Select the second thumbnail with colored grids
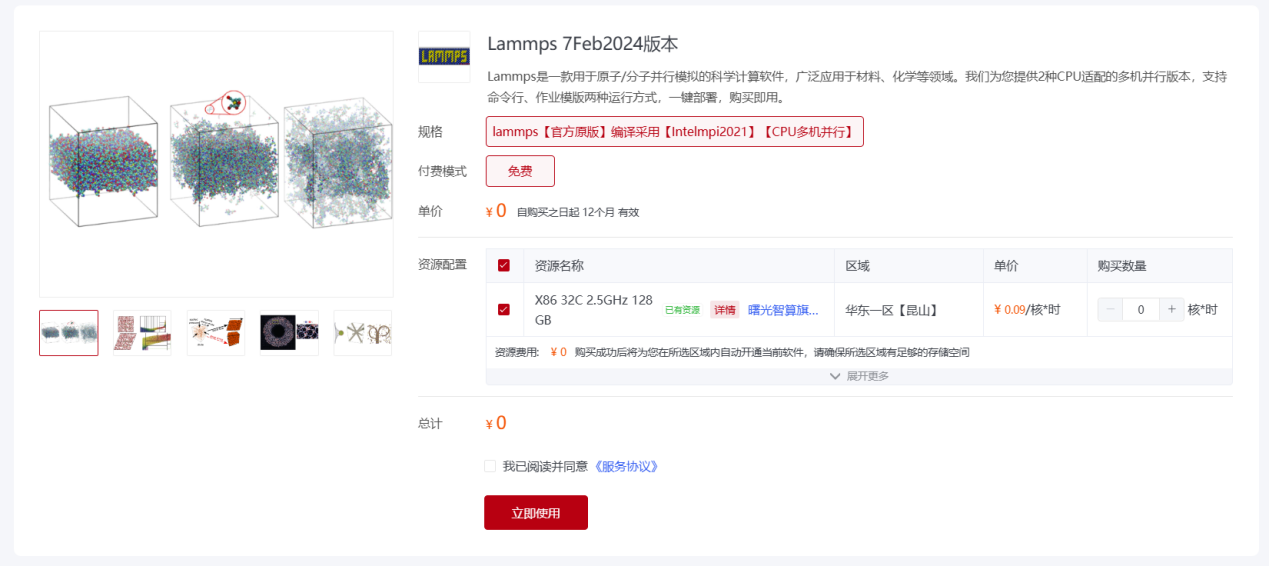This screenshot has width=1269, height=566. tap(142, 333)
